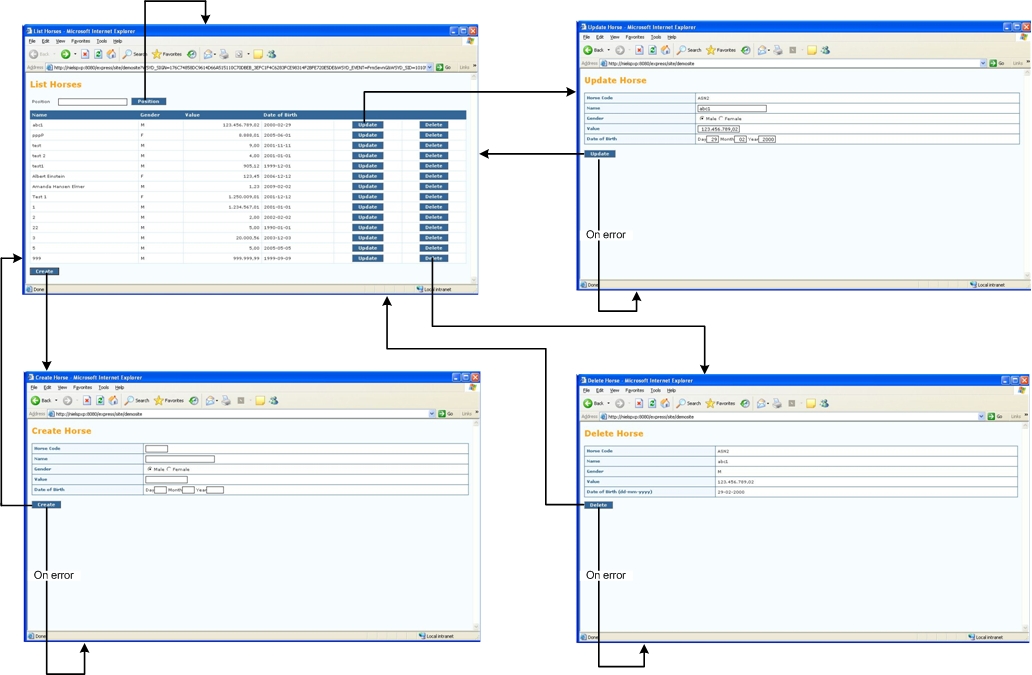Click the Refresh icon in Create Horse window
The image size is (1032, 675).
coord(100,400)
